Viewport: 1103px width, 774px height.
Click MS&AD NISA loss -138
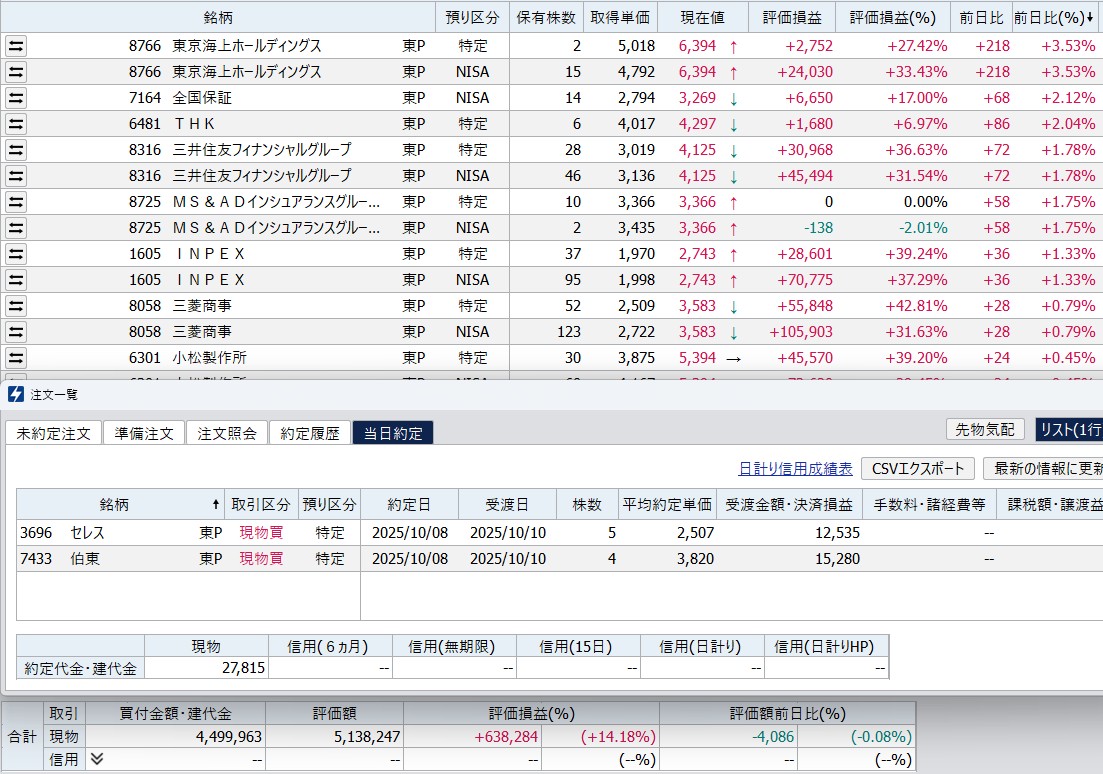(818, 229)
